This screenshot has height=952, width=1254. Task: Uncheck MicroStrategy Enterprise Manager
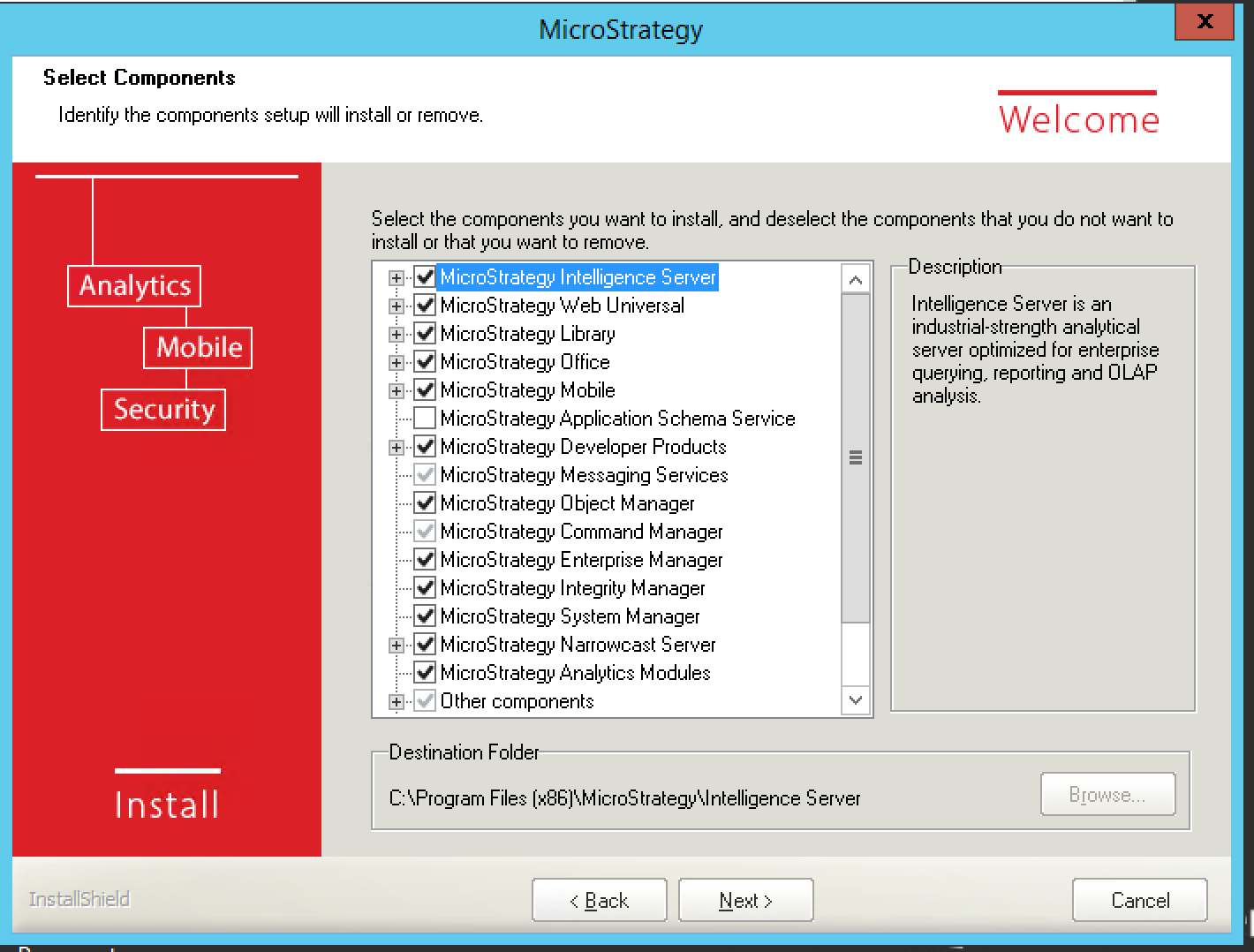tap(425, 559)
